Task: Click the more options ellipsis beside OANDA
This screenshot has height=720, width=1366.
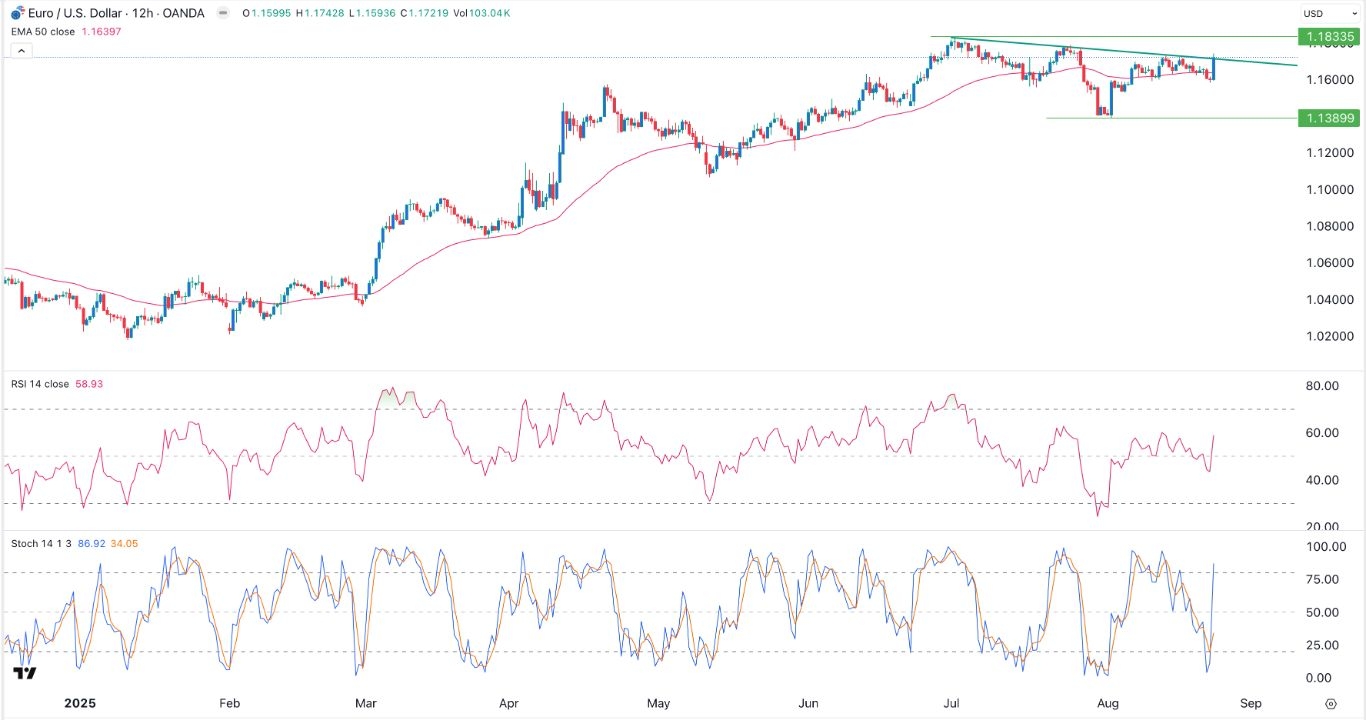Action: 223,13
